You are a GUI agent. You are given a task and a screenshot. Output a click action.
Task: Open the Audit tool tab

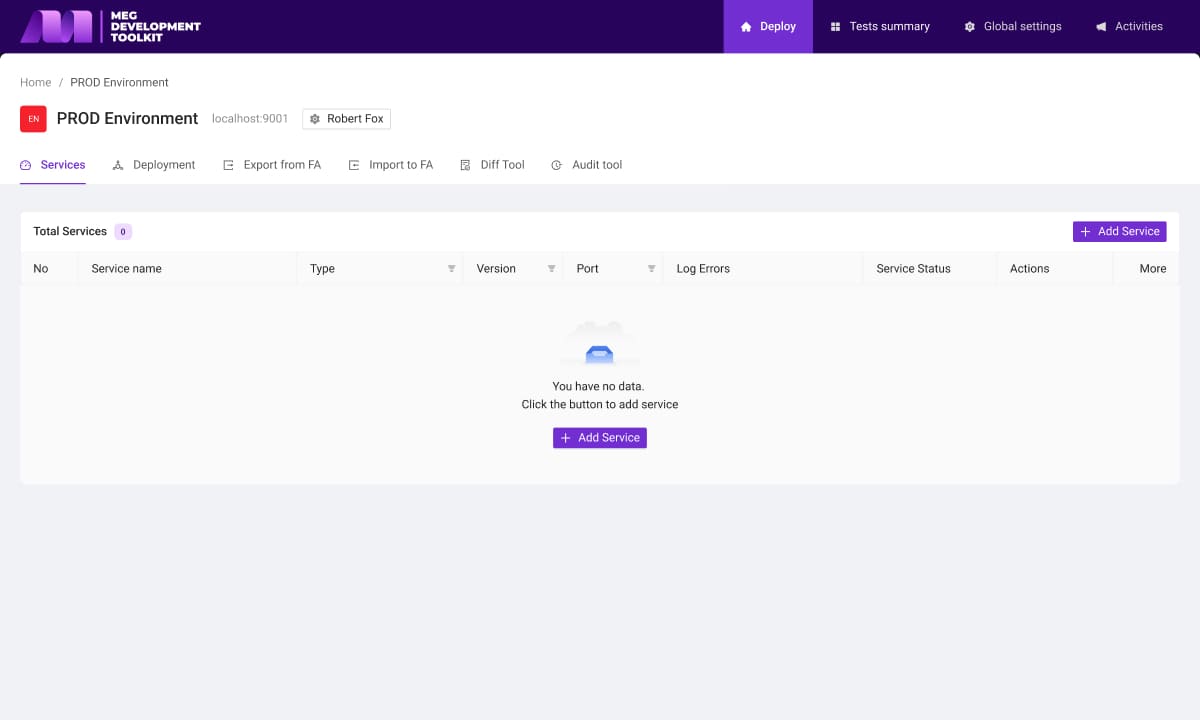coord(586,165)
